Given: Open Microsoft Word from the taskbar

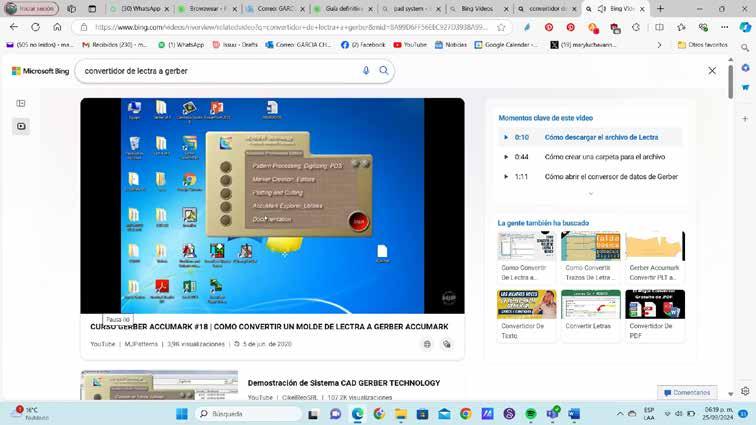Looking at the screenshot, I should [x=574, y=414].
